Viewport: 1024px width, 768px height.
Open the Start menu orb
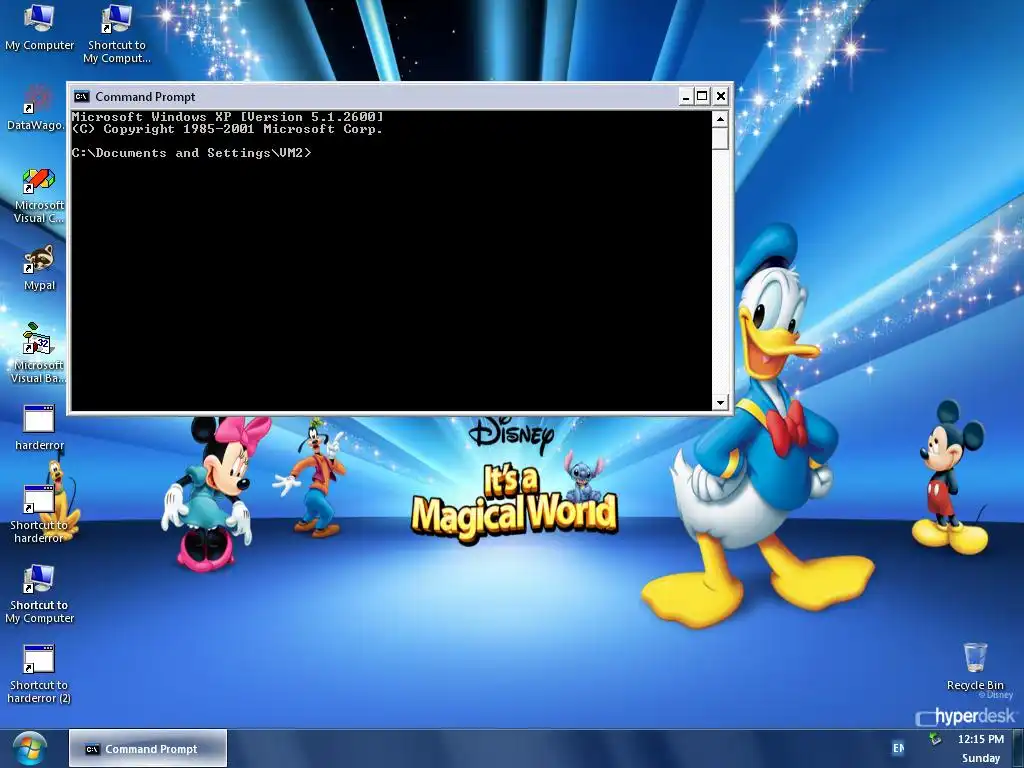click(29, 749)
